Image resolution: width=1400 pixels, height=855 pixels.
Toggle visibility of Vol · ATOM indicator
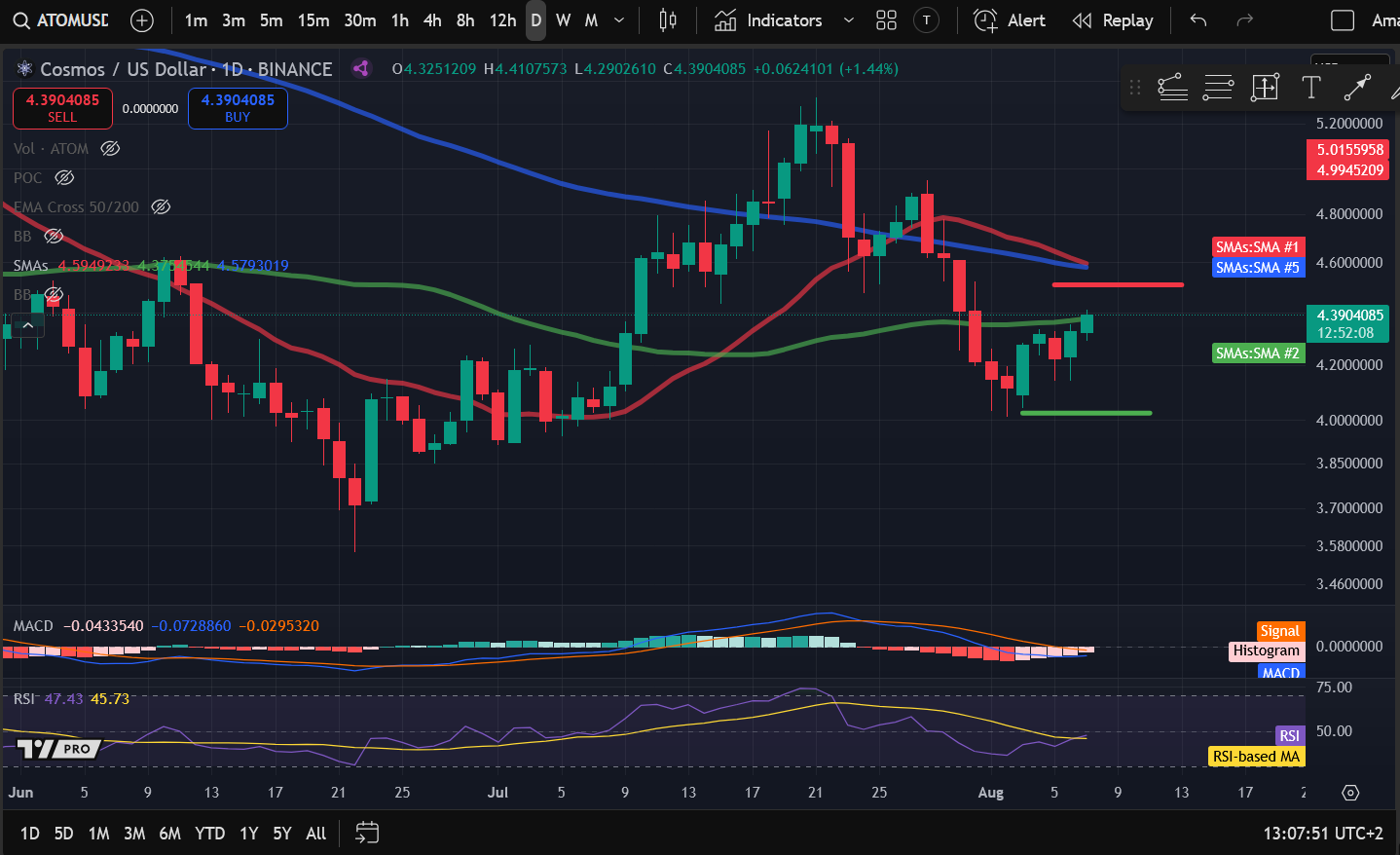click(110, 148)
